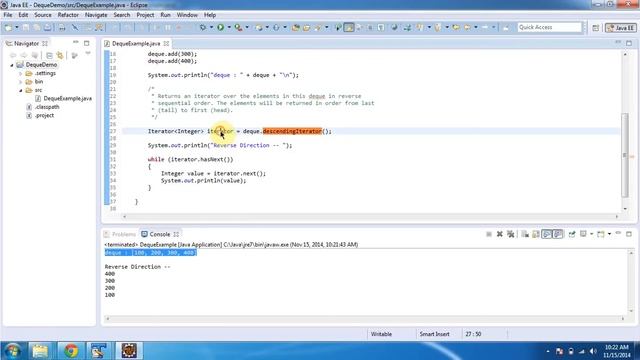640x360 pixels.
Task: Click the editor vertical scrollbar thumb
Action: 624,155
